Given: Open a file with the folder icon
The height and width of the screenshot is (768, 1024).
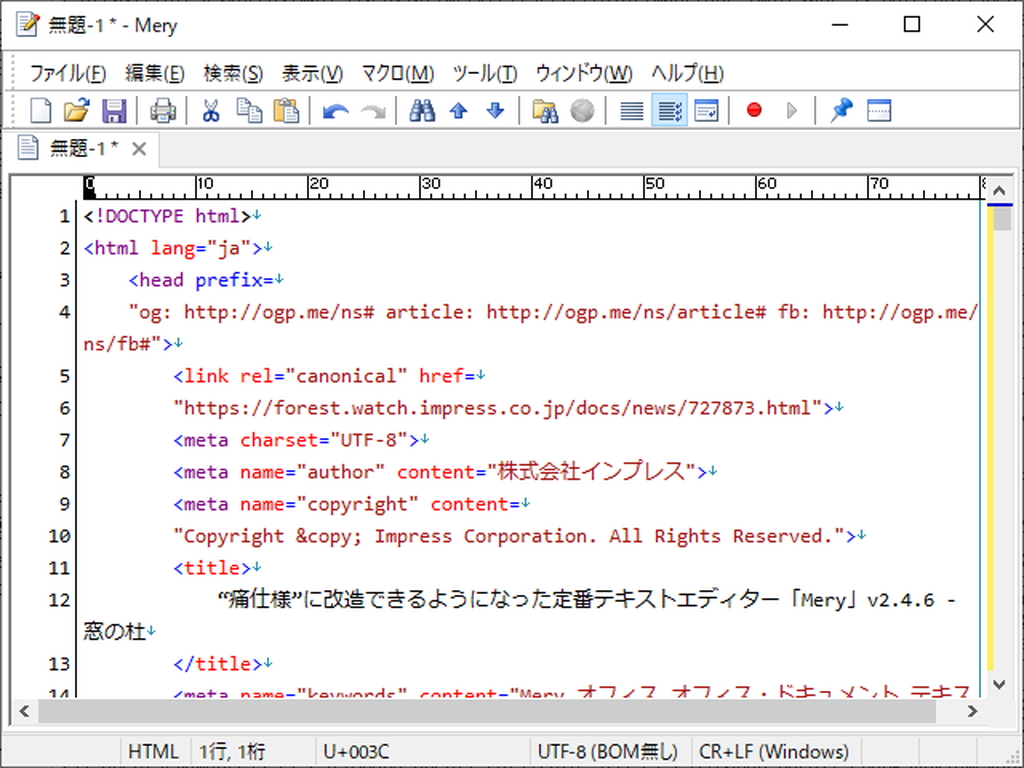Looking at the screenshot, I should [x=76, y=110].
